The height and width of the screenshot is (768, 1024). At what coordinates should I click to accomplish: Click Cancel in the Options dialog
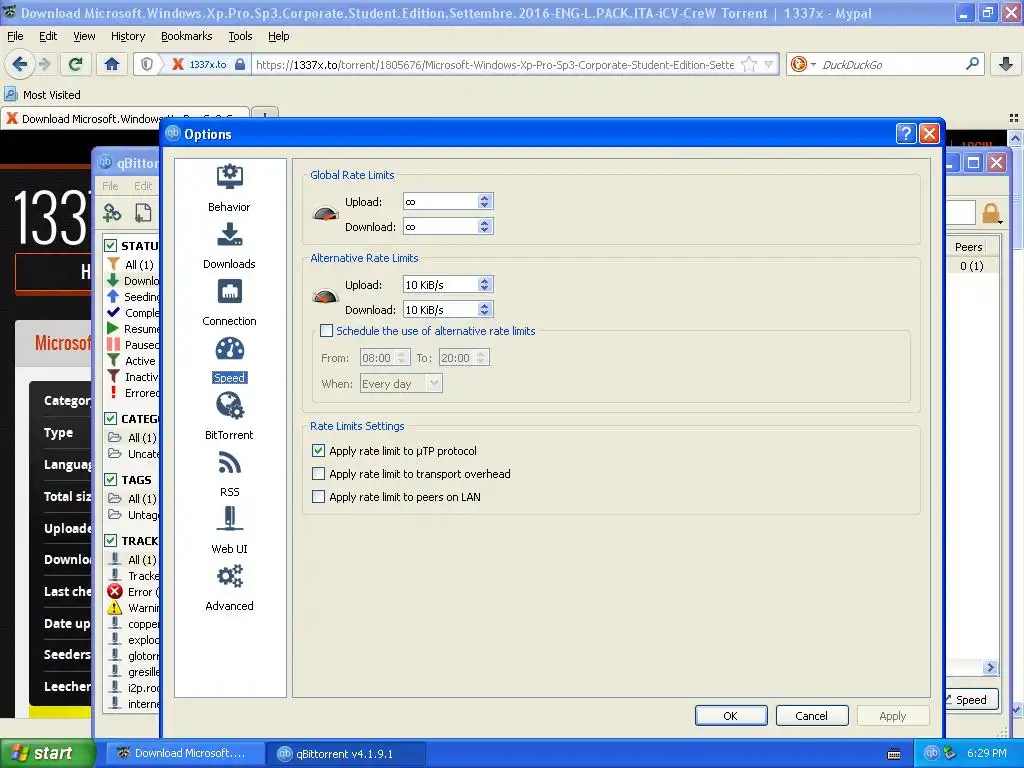click(x=812, y=716)
